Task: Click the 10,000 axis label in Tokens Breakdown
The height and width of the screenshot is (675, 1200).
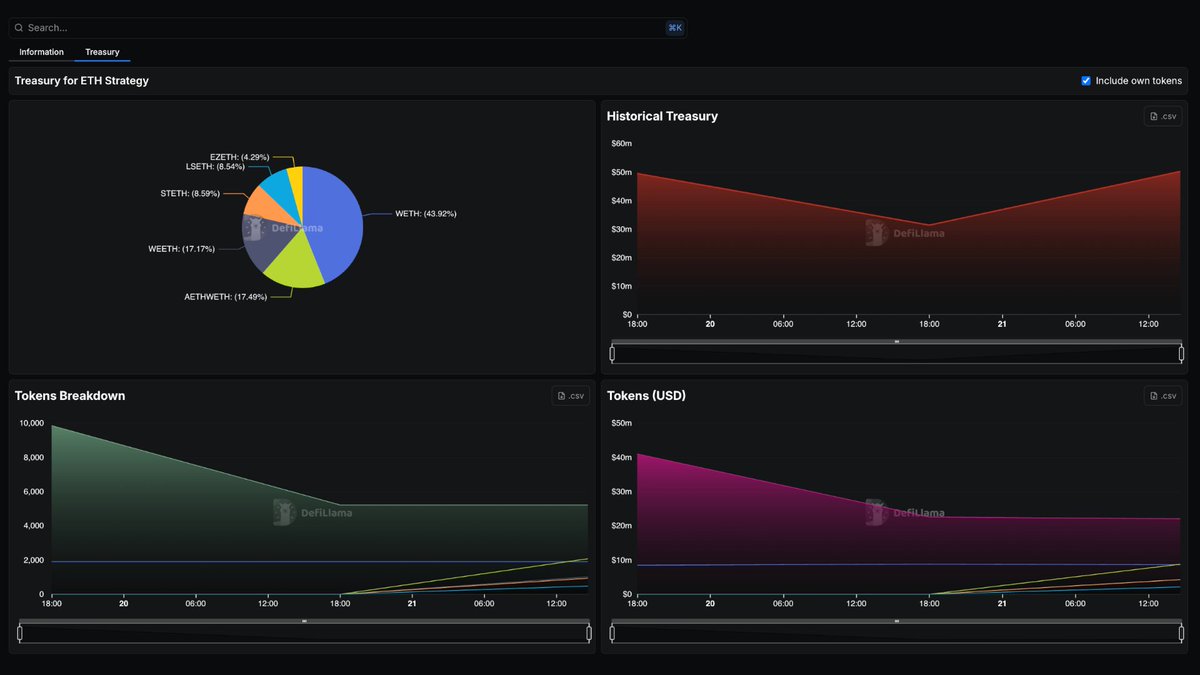Action: [x=32, y=424]
